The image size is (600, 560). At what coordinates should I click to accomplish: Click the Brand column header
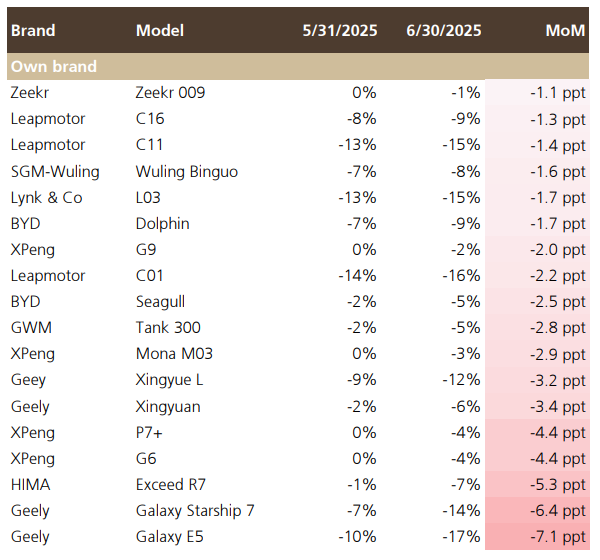(x=31, y=30)
